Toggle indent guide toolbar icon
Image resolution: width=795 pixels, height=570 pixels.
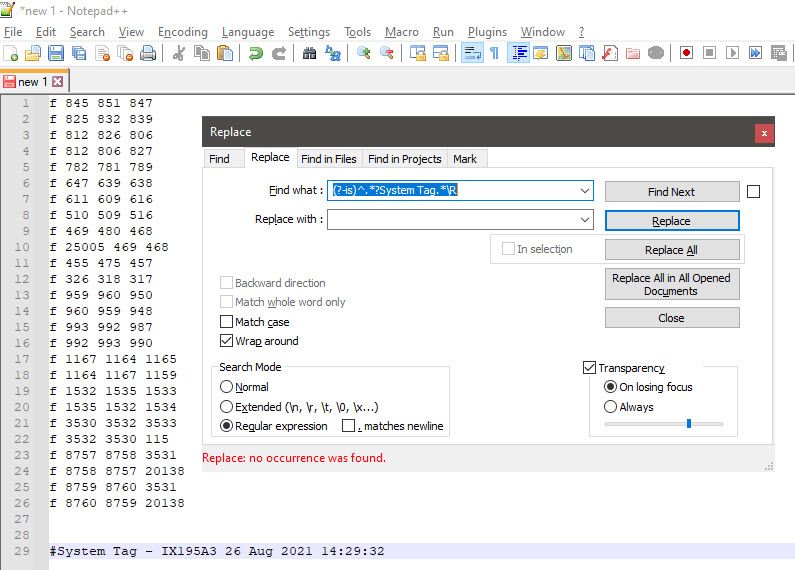point(519,53)
